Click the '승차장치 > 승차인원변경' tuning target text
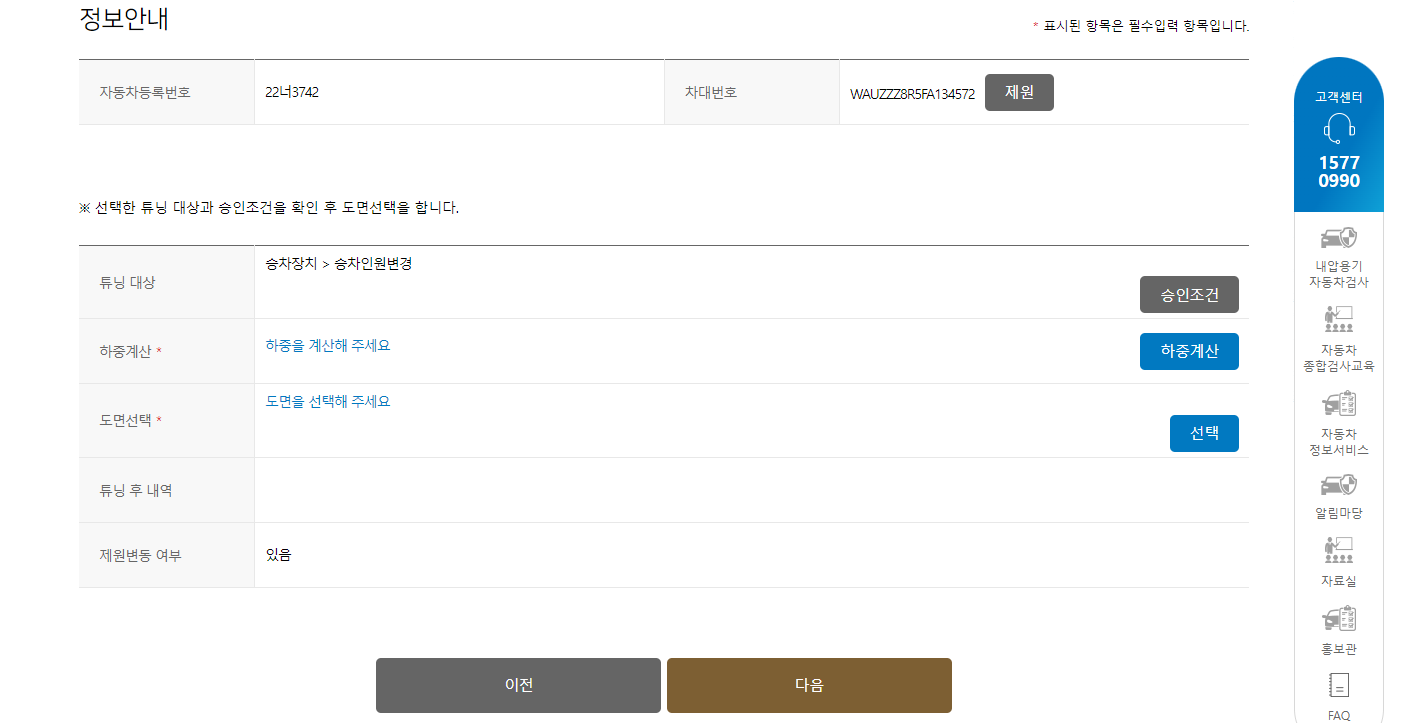The image size is (1419, 723). click(x=339, y=265)
